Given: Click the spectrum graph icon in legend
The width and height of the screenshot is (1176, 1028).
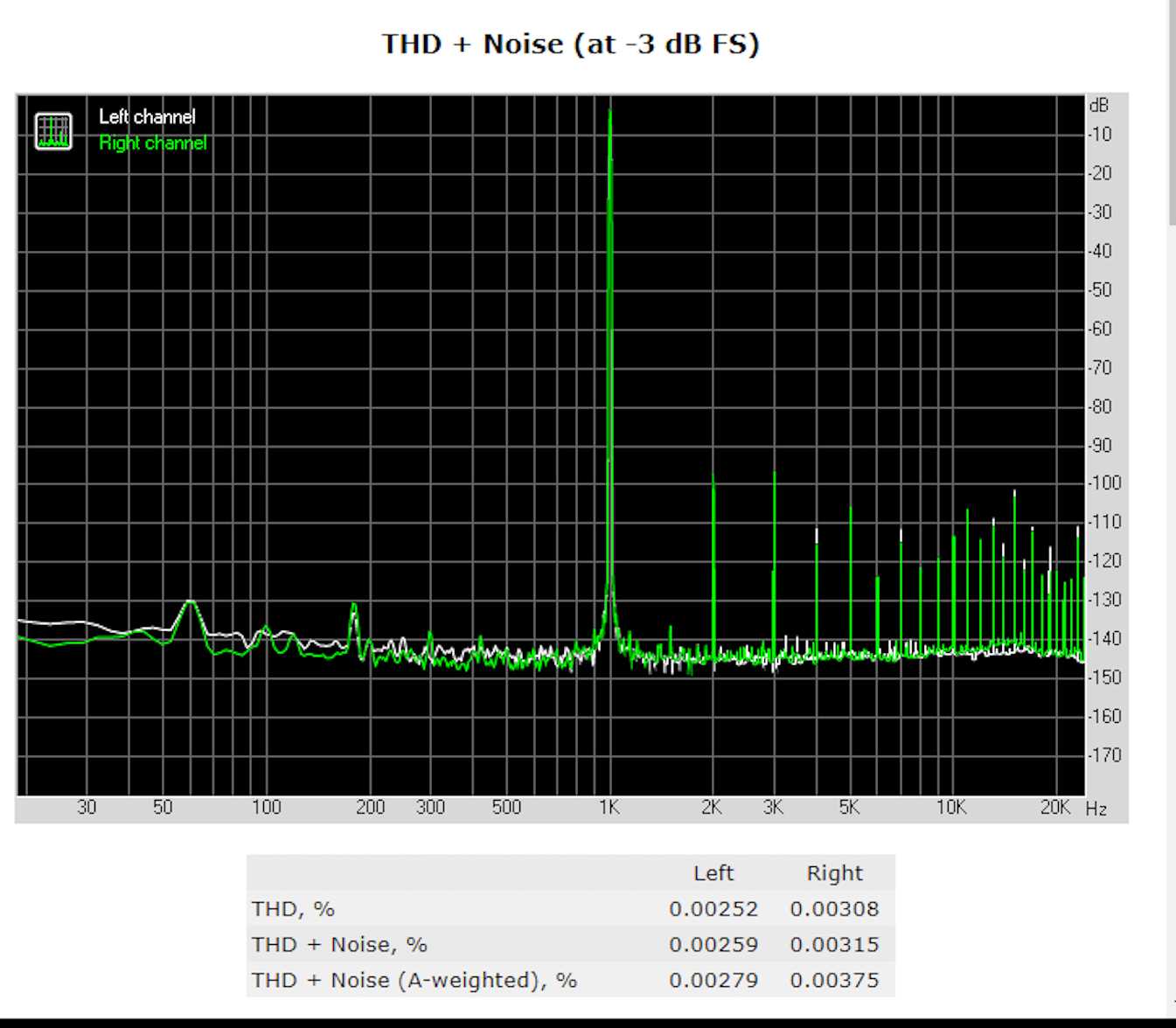Looking at the screenshot, I should pos(53,131).
